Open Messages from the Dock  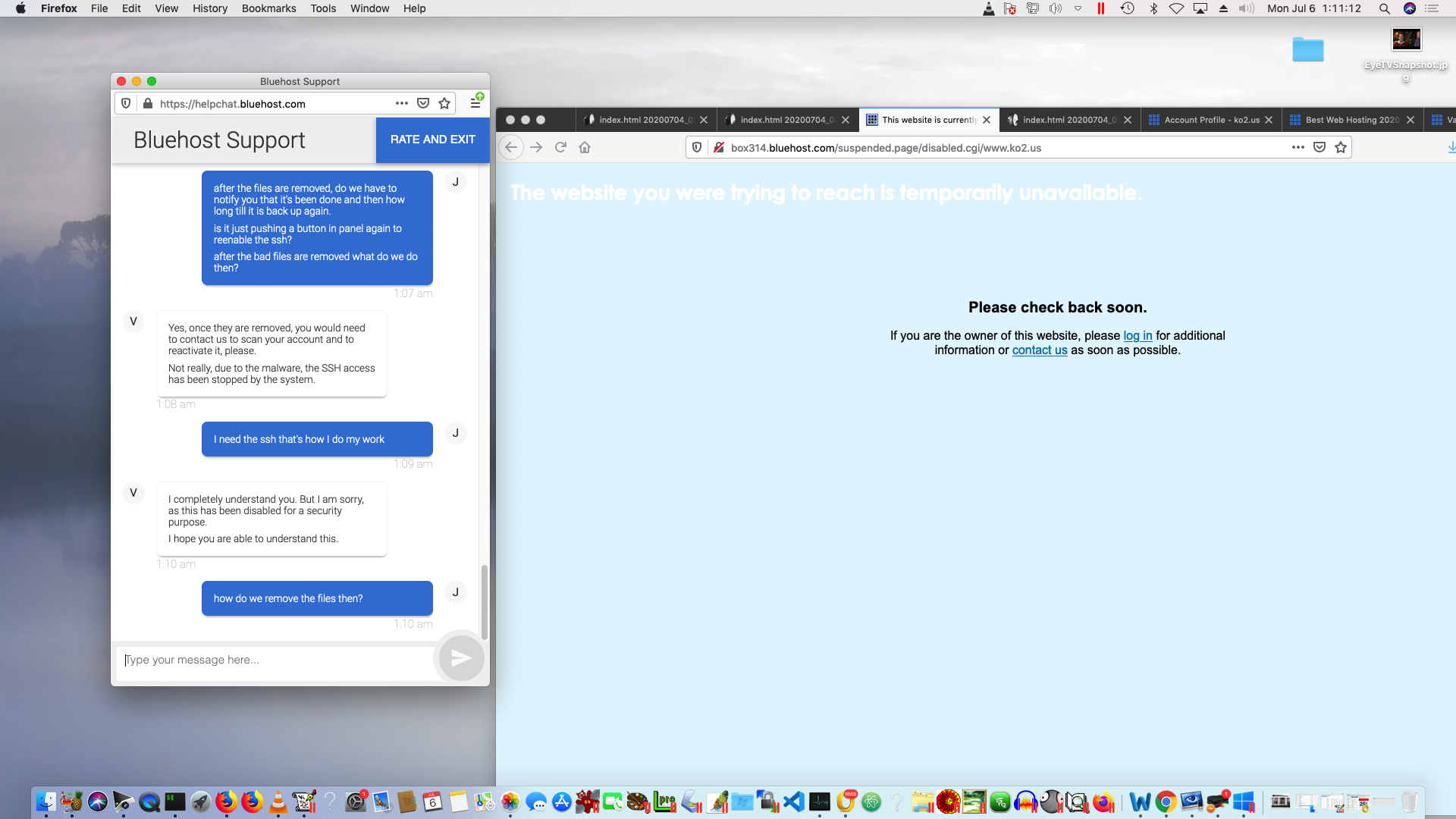coord(536,802)
